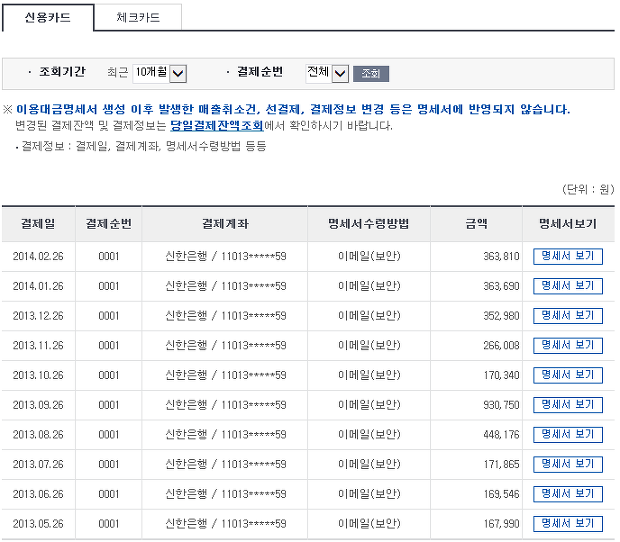Select the date cell 2013.06.26

click(38, 494)
